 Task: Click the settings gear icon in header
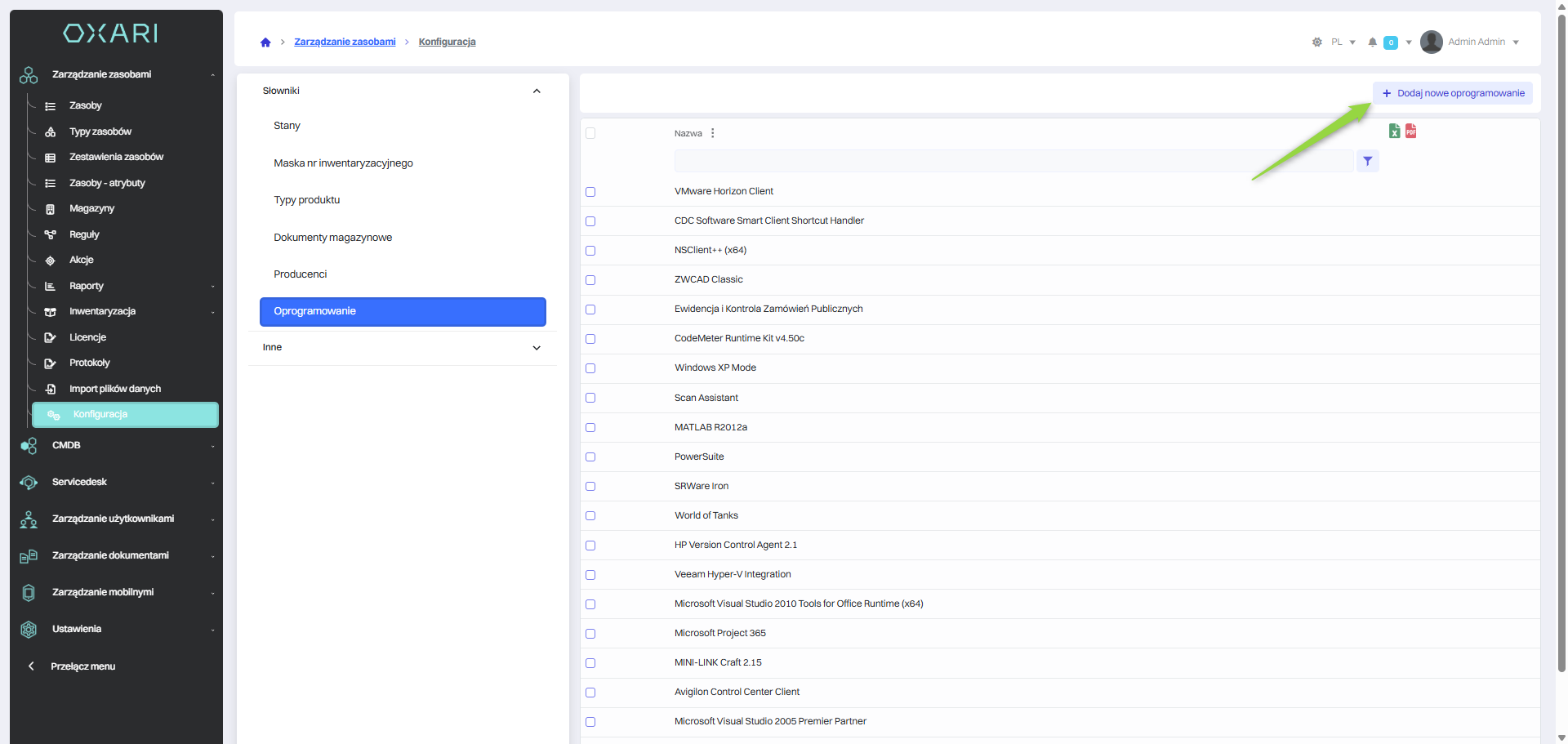[1316, 42]
